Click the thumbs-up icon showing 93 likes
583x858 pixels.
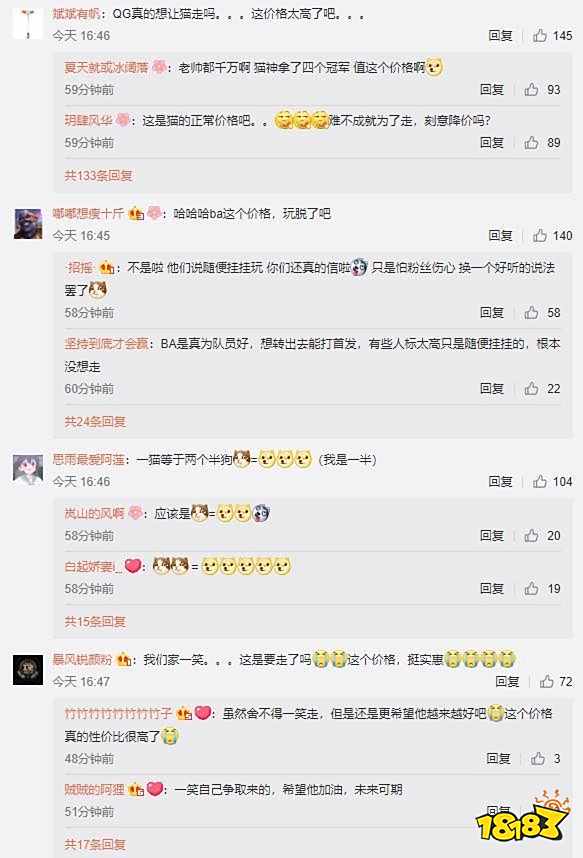point(531,89)
